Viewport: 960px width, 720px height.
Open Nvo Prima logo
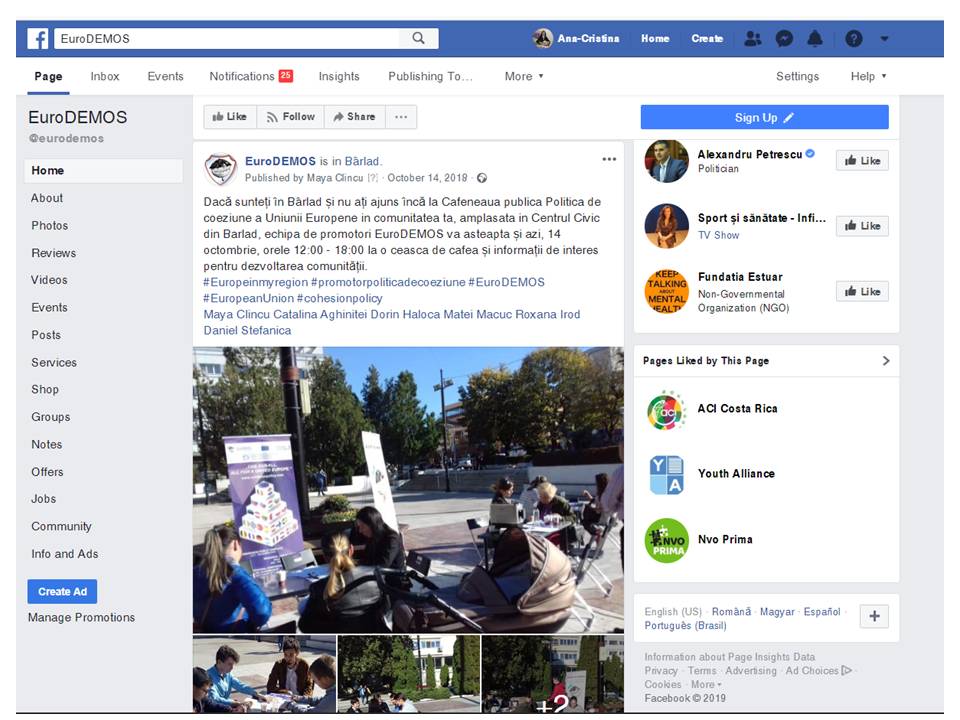point(667,541)
